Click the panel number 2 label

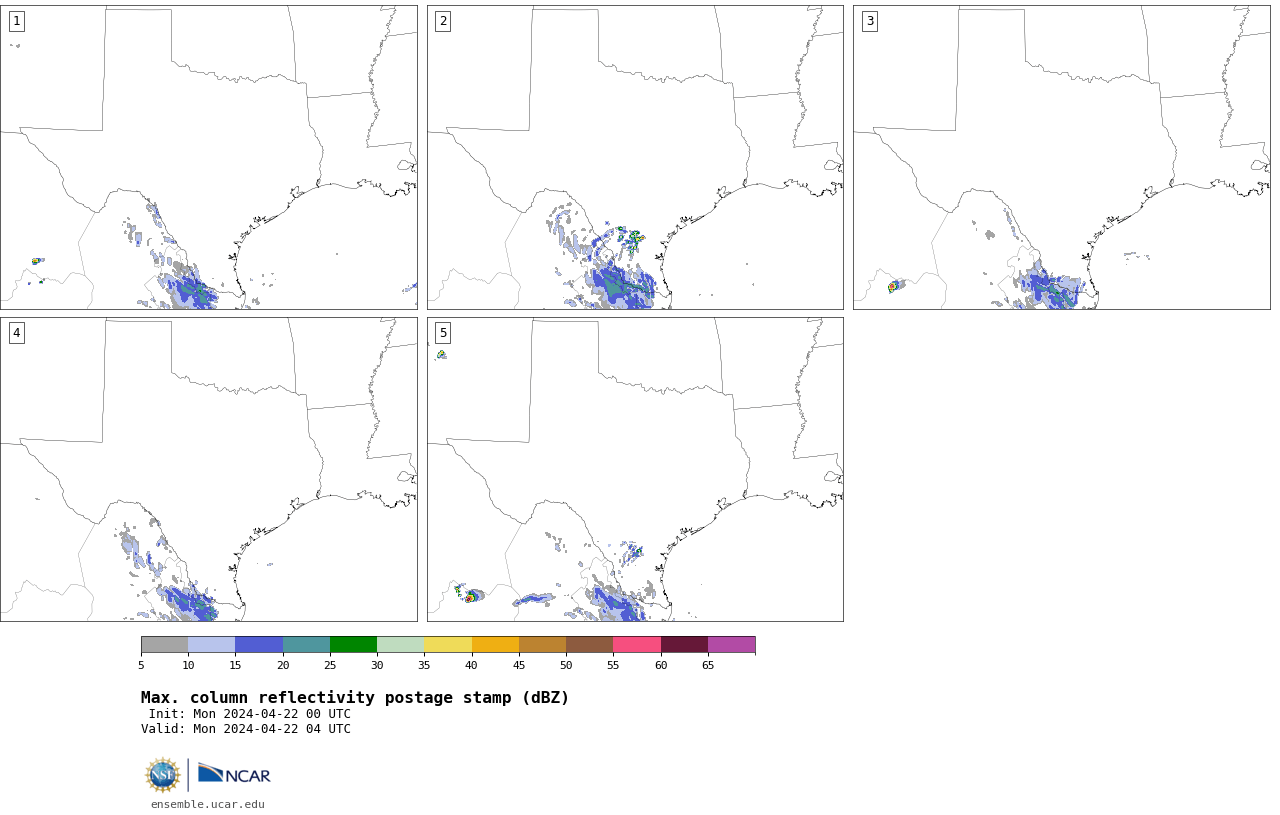(x=443, y=21)
